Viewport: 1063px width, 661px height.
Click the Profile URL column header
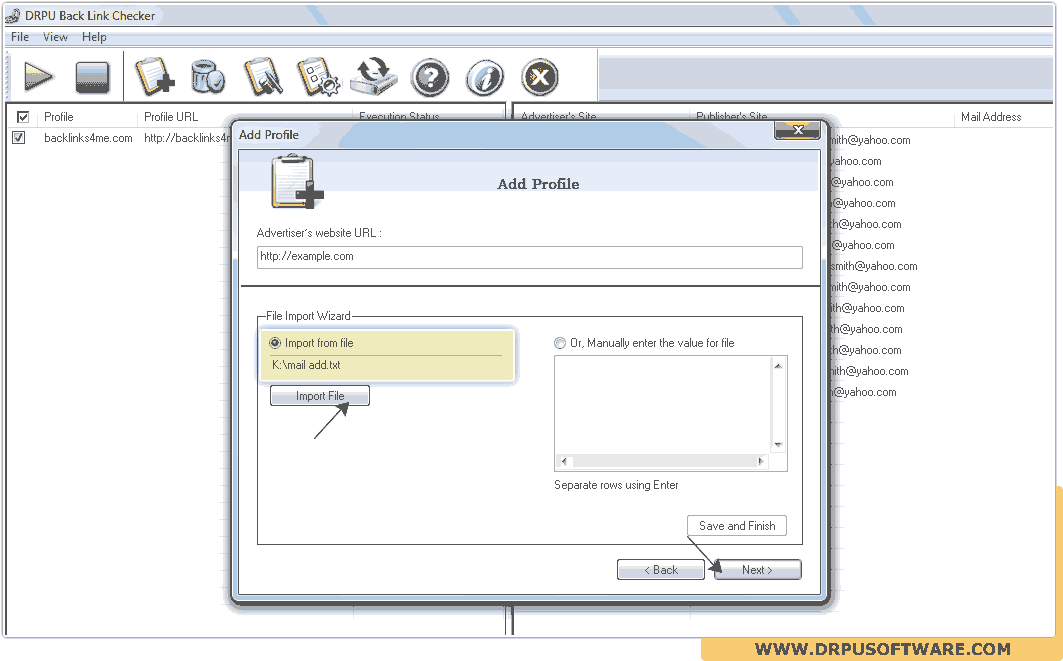pyautogui.click(x=171, y=117)
